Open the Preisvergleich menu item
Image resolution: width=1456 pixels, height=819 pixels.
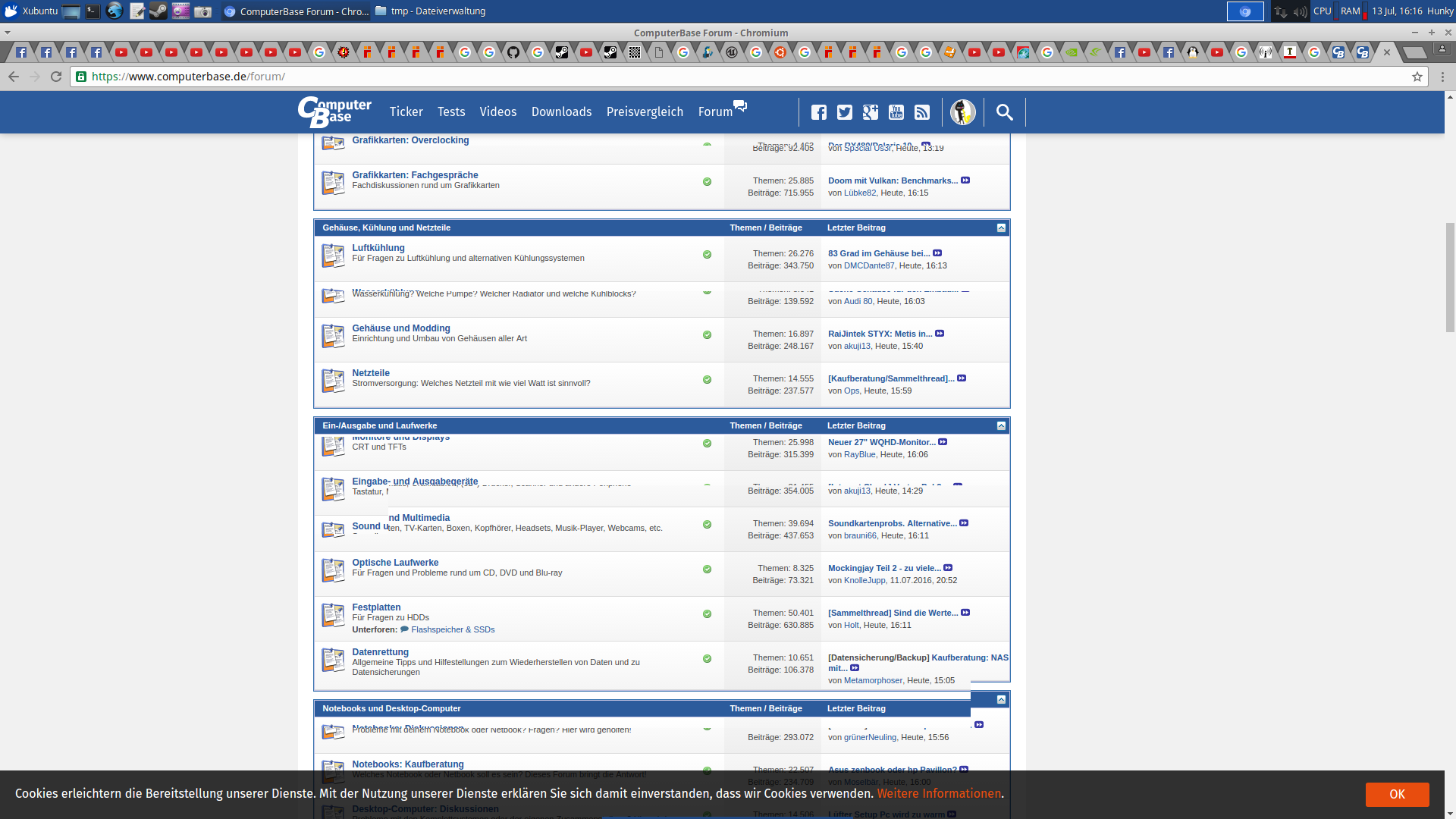pyautogui.click(x=645, y=112)
